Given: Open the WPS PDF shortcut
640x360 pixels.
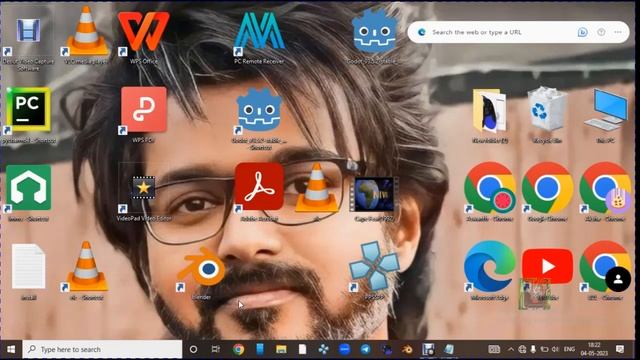Looking at the screenshot, I should tap(144, 114).
